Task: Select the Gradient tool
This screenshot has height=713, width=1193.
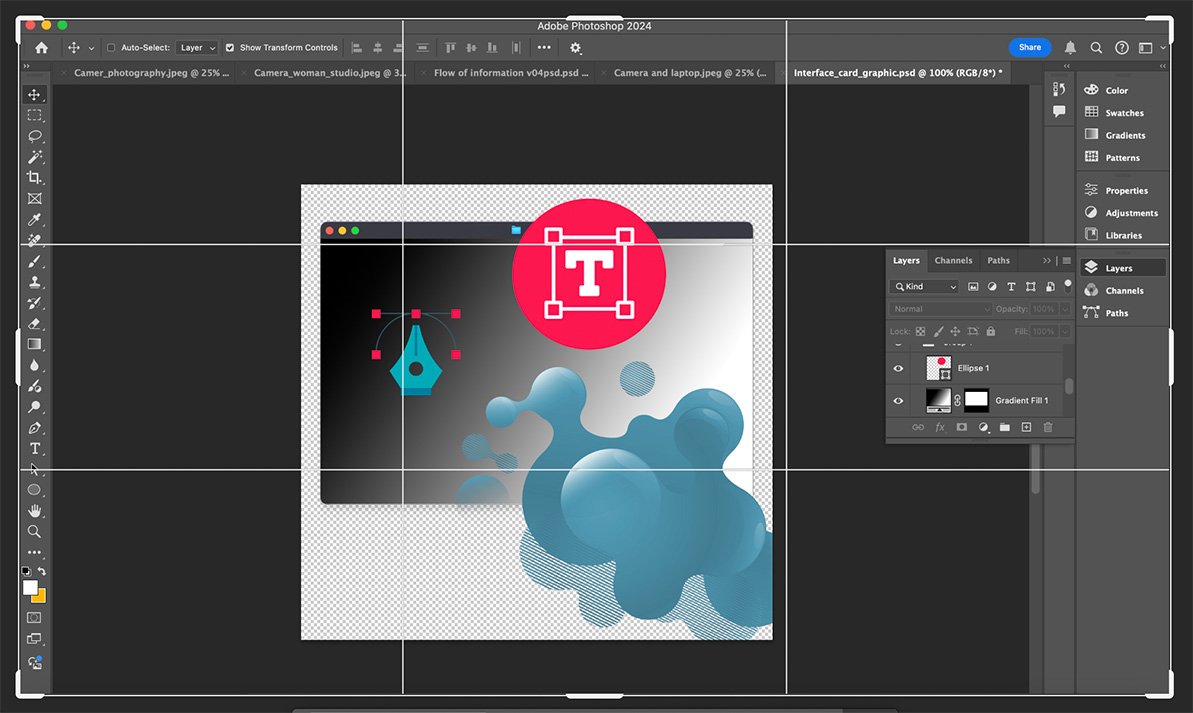Action: pos(34,344)
